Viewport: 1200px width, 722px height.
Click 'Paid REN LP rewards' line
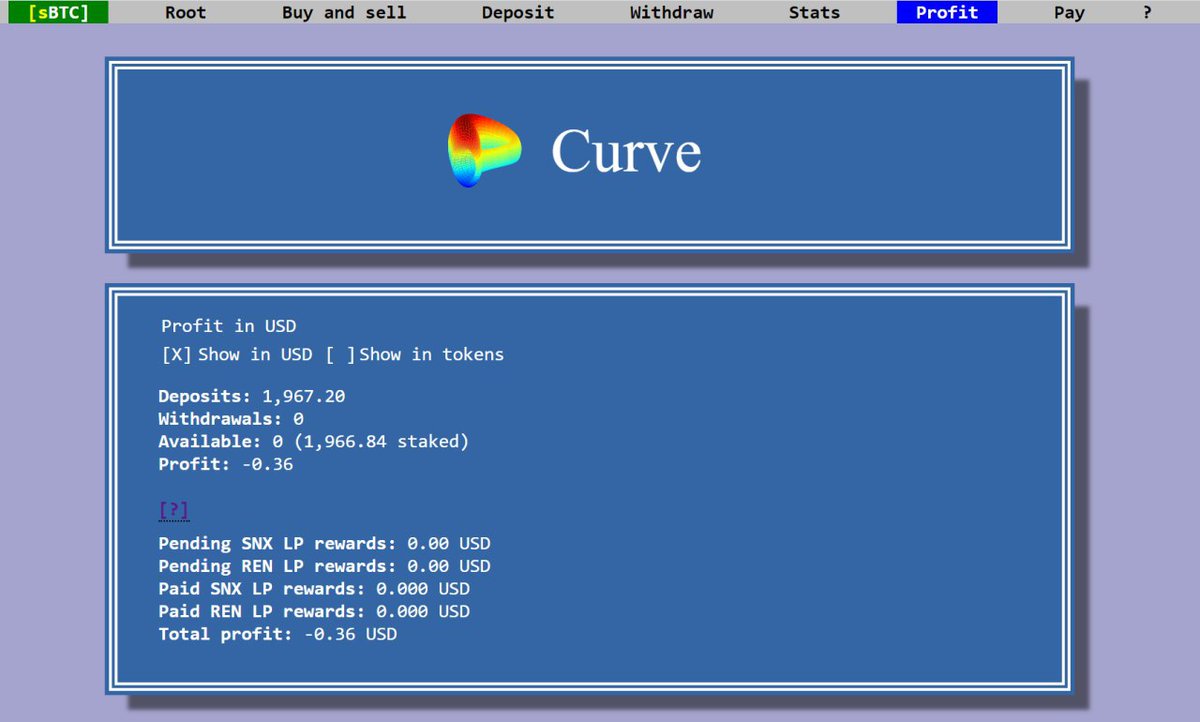coord(314,611)
